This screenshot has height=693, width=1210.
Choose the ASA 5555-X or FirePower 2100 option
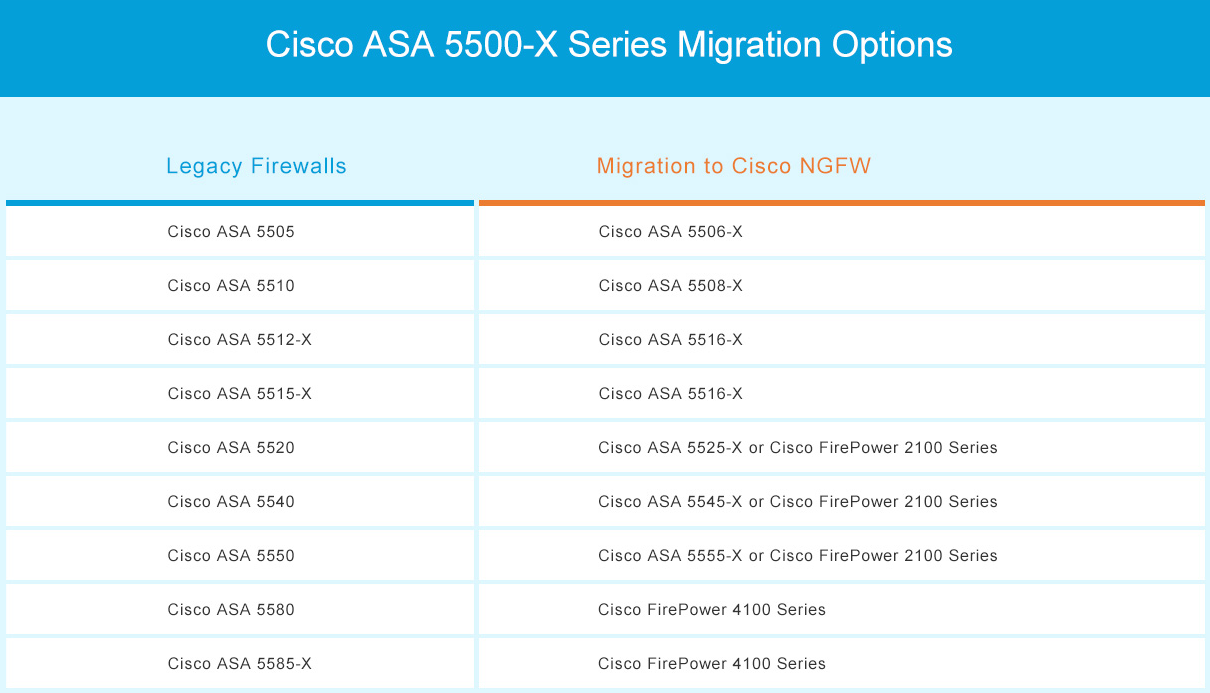(797, 556)
